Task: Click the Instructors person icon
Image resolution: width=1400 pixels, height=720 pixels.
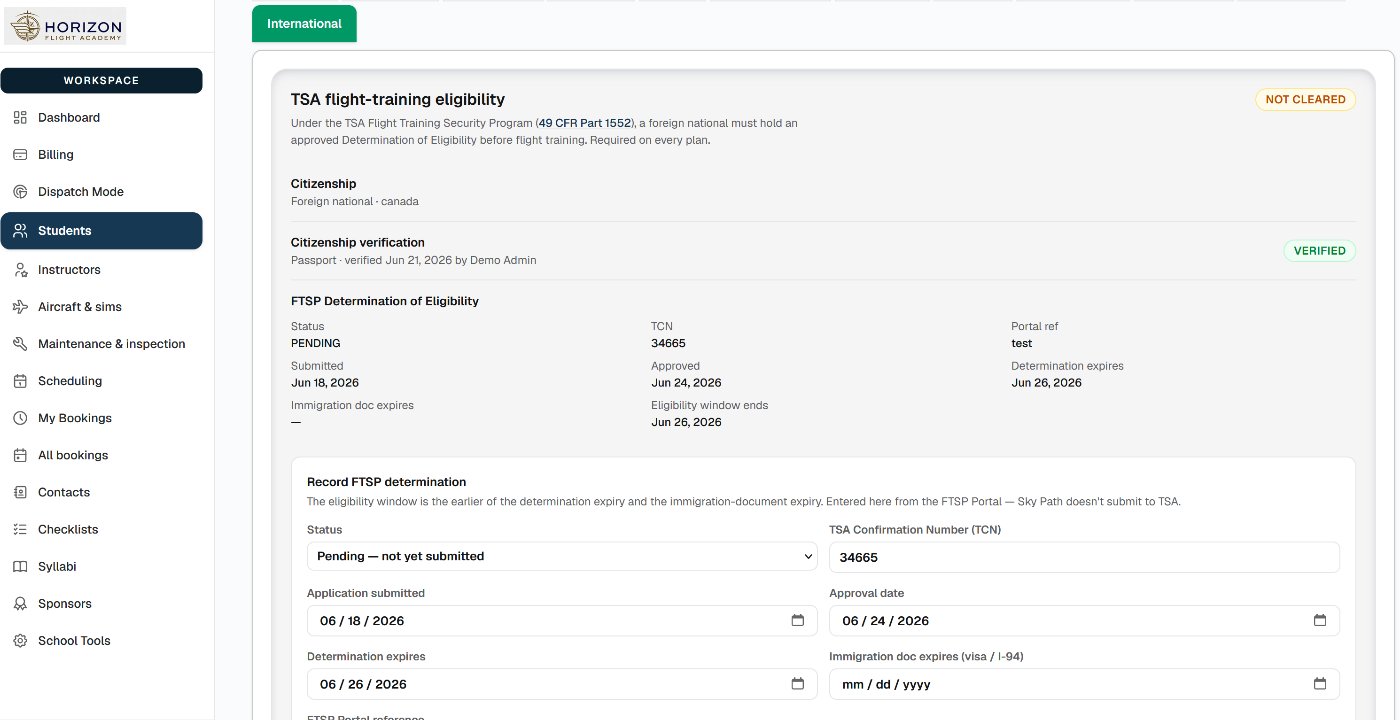Action: pos(20,270)
